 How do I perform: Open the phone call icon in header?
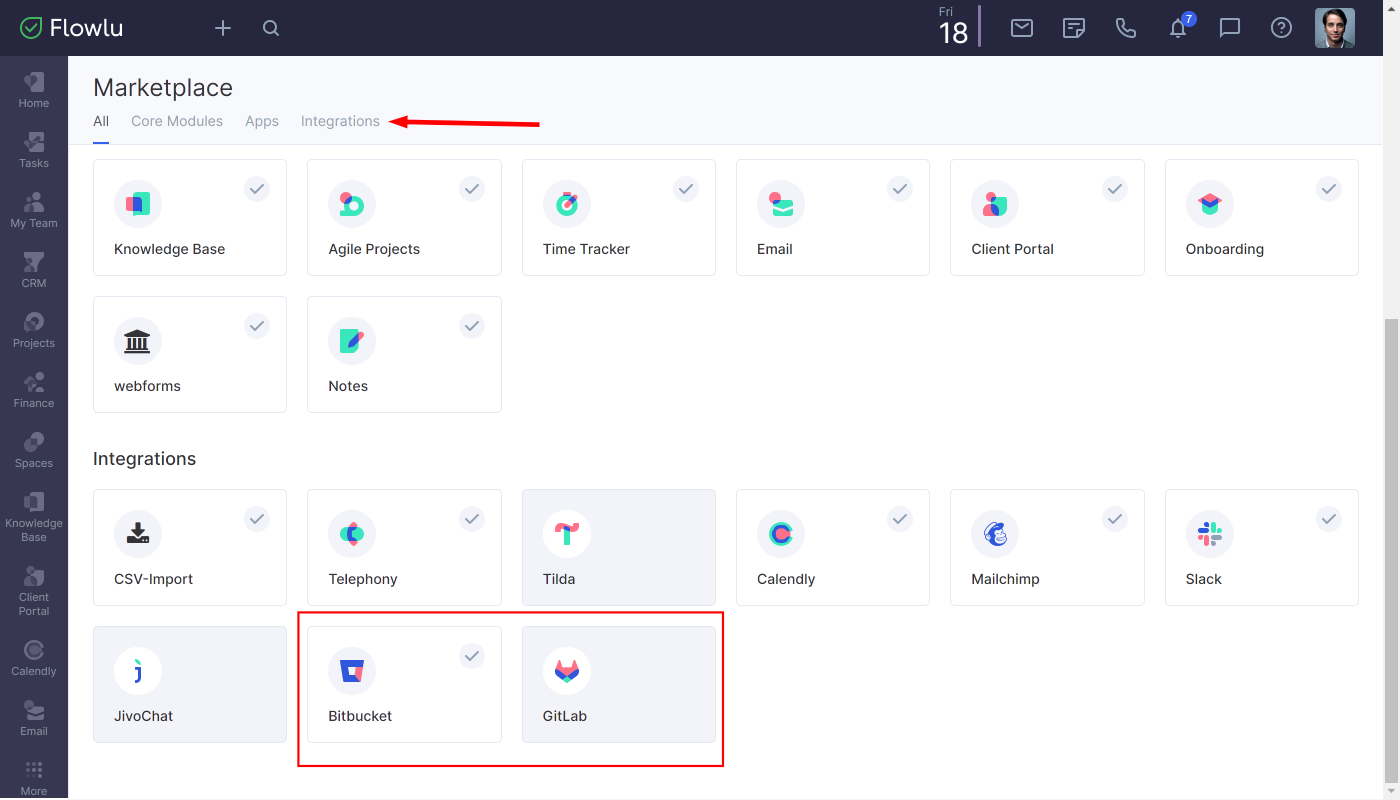(x=1126, y=28)
